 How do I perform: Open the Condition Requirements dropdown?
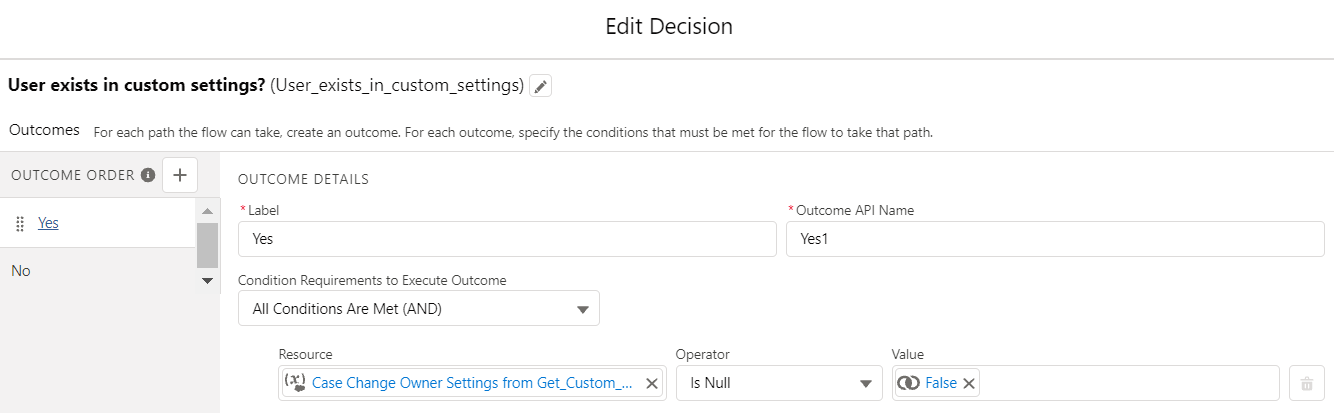(418, 309)
